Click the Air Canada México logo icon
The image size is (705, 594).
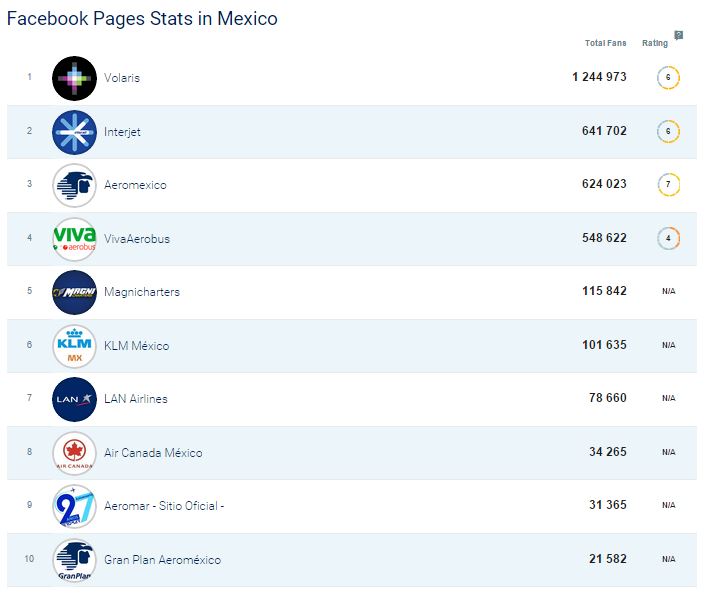(x=74, y=453)
